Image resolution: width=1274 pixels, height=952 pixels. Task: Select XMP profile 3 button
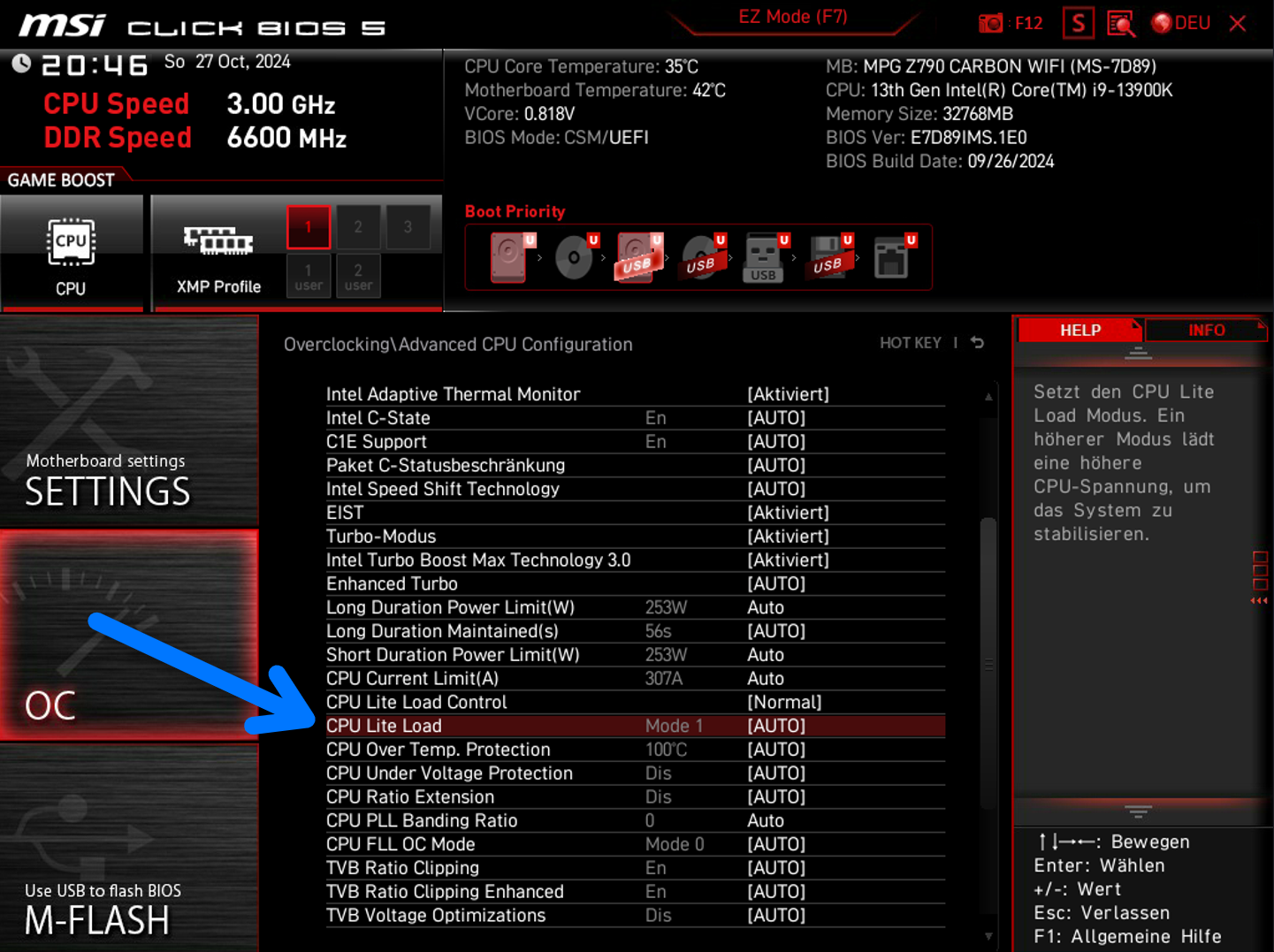point(408,226)
